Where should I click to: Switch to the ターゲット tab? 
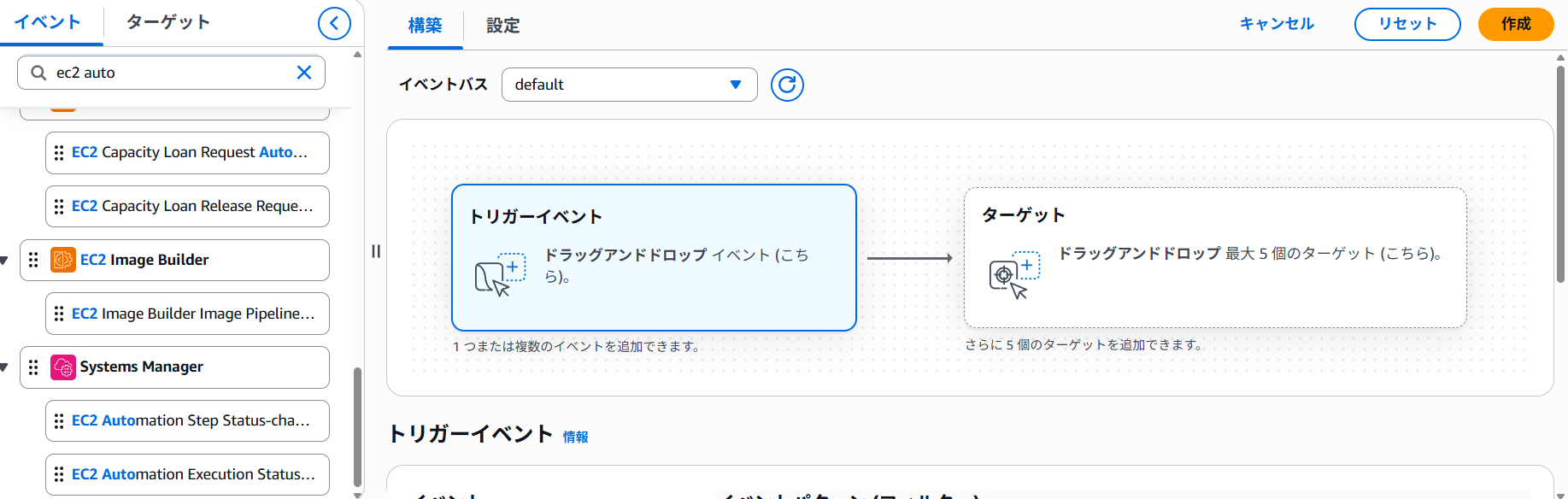168,22
